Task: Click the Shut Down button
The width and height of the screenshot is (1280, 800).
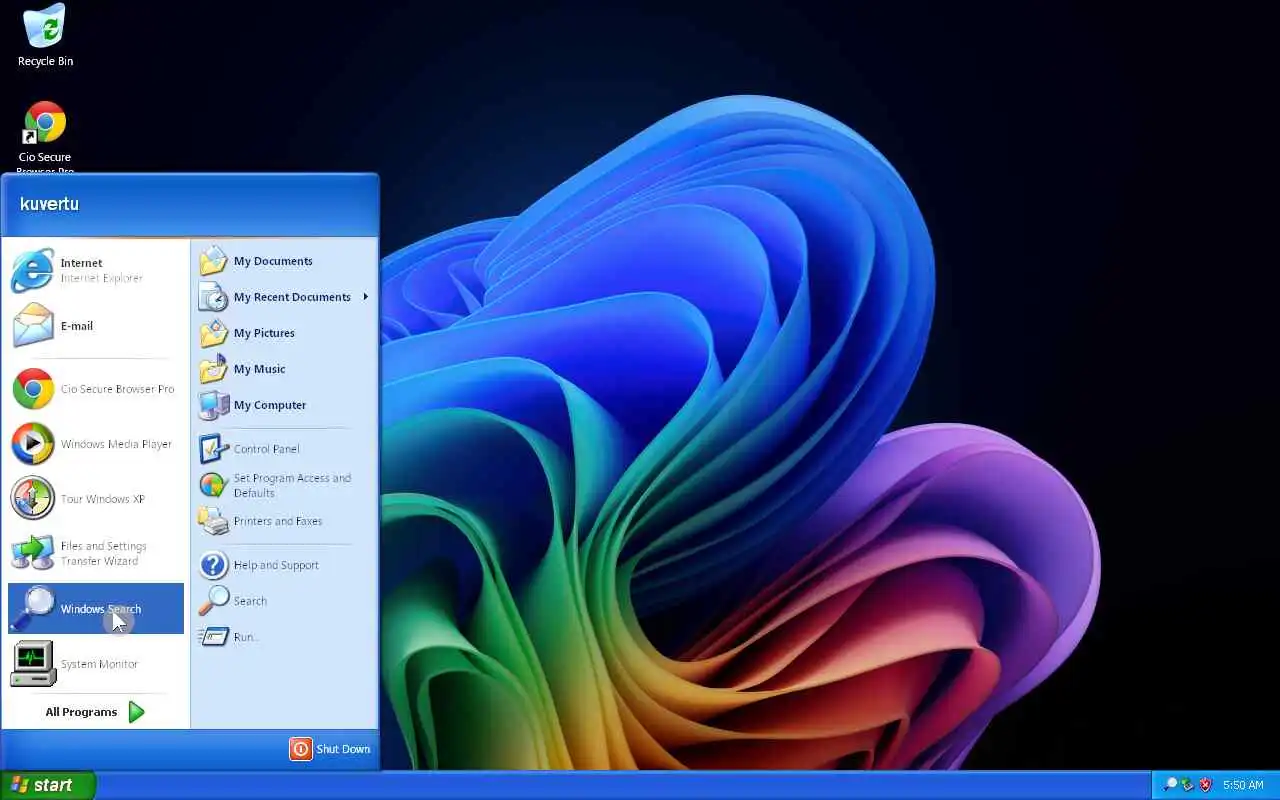Action: [330, 749]
